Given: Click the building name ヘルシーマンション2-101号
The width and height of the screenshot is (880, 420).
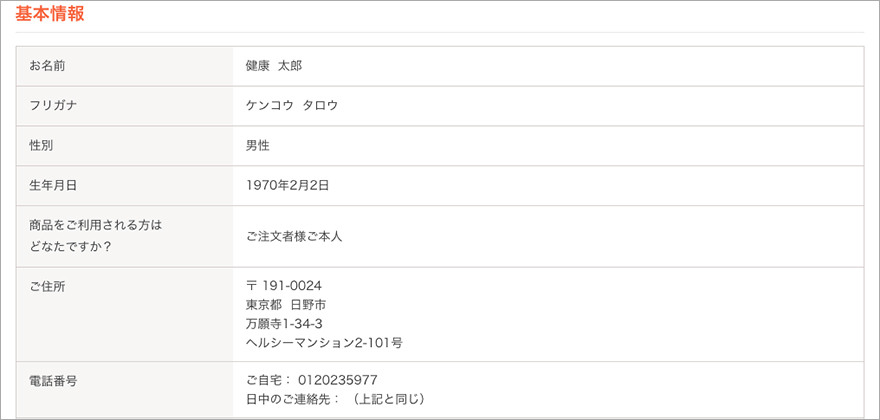Looking at the screenshot, I should (324, 343).
